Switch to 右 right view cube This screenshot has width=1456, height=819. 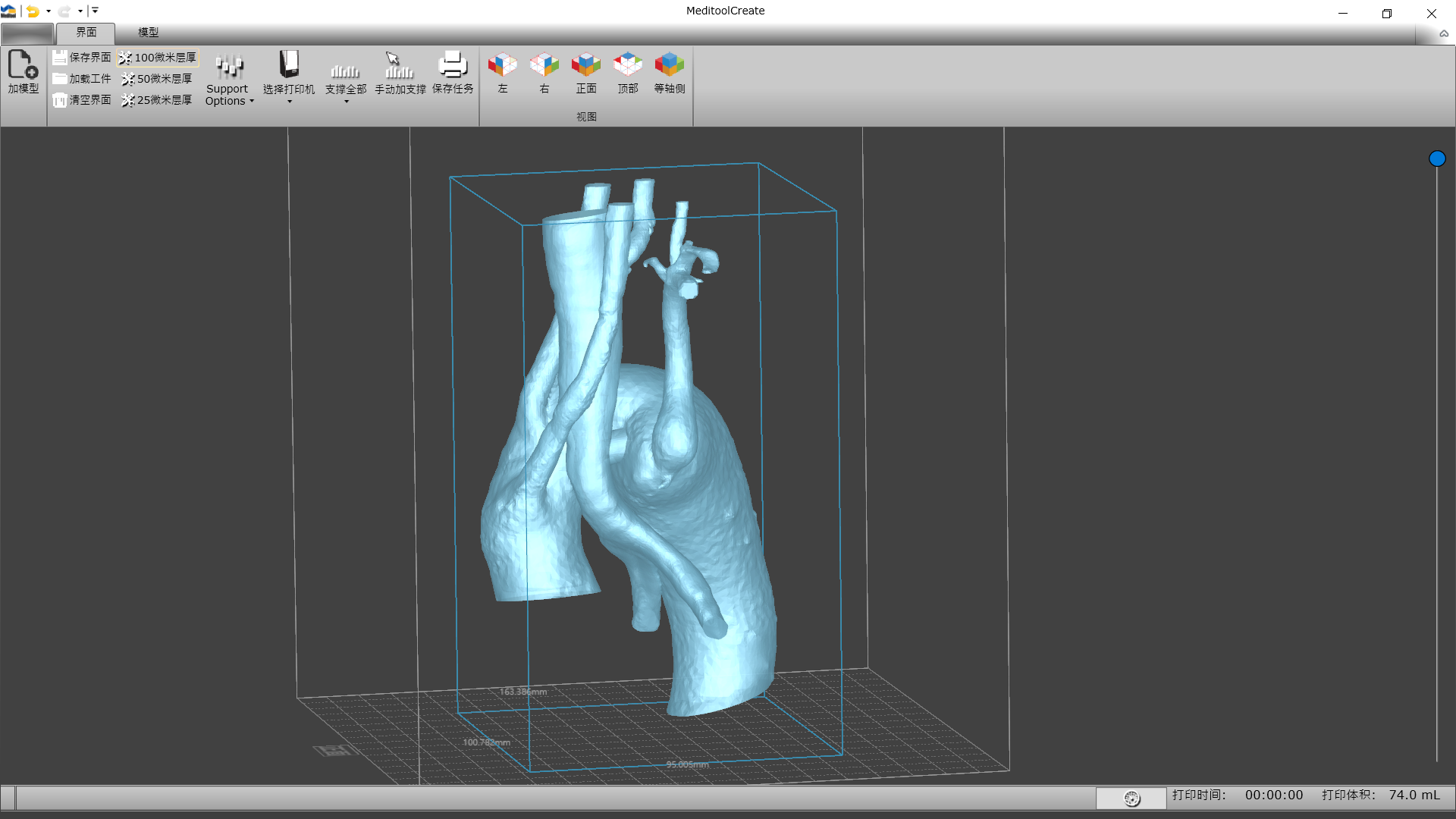[x=544, y=65]
